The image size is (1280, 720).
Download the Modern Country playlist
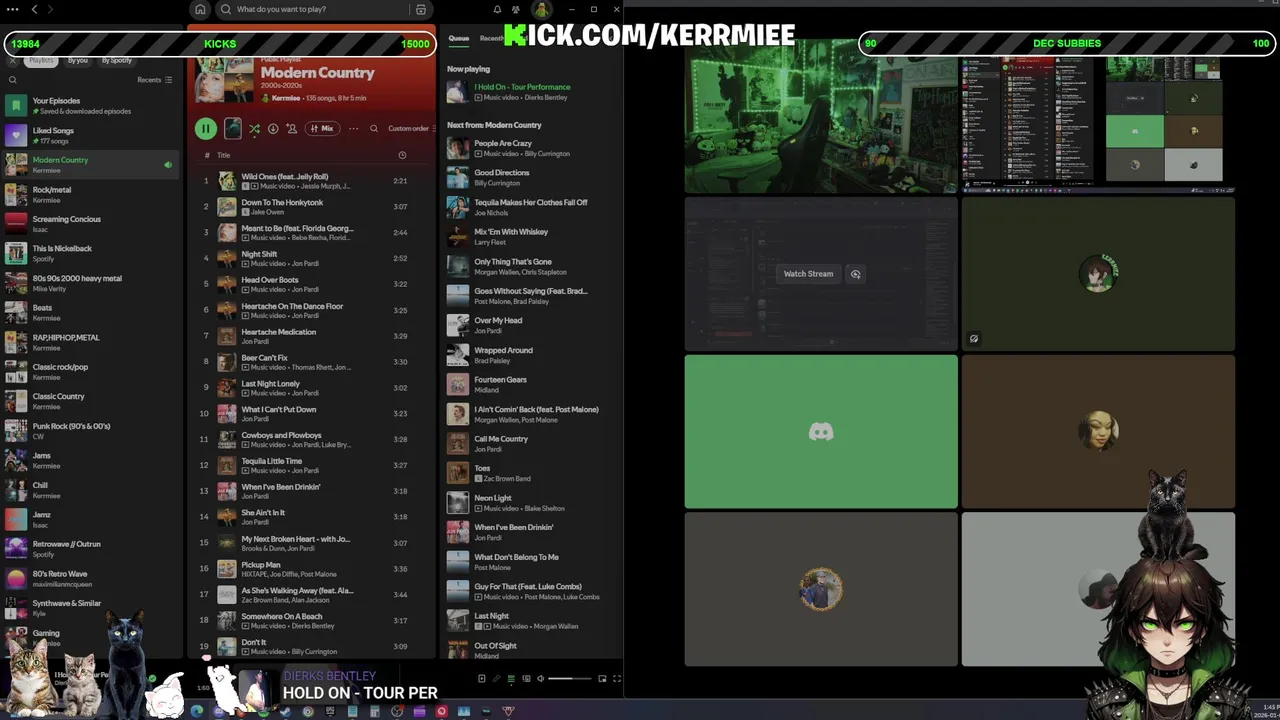coord(273,129)
